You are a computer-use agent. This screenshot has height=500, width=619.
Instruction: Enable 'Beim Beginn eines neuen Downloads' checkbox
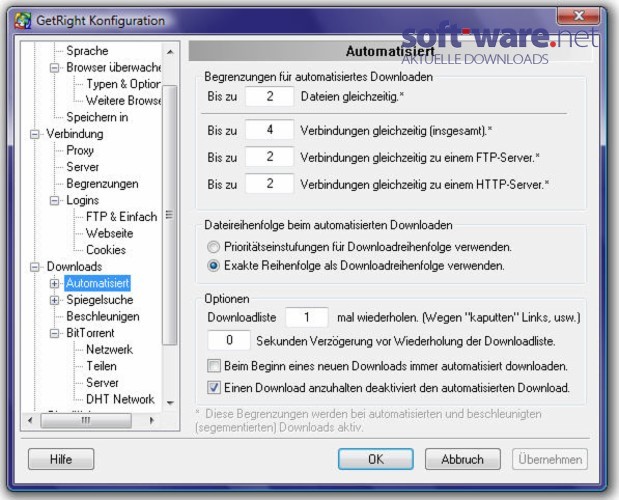tap(214, 366)
